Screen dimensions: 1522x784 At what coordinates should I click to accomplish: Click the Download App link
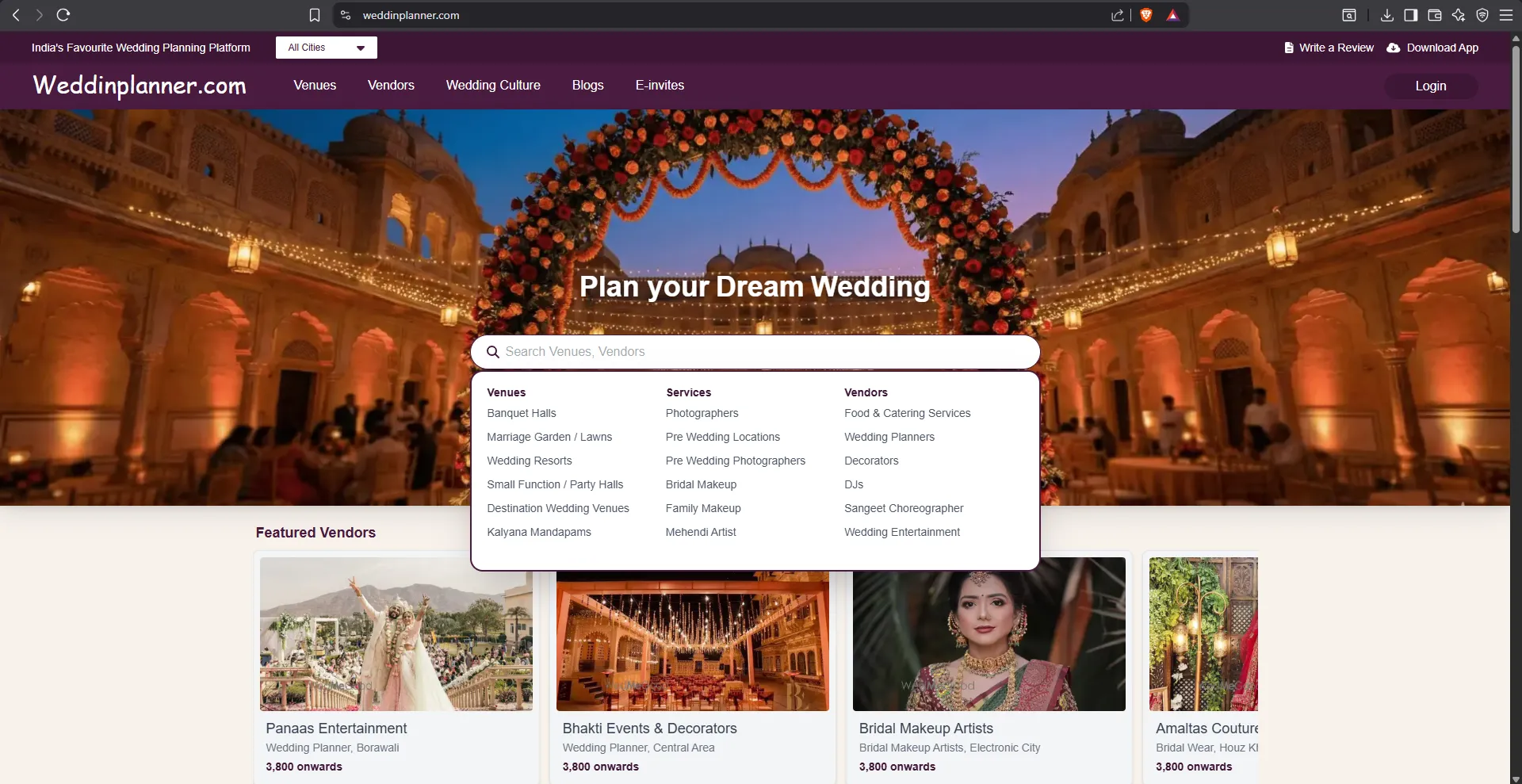click(x=1443, y=48)
